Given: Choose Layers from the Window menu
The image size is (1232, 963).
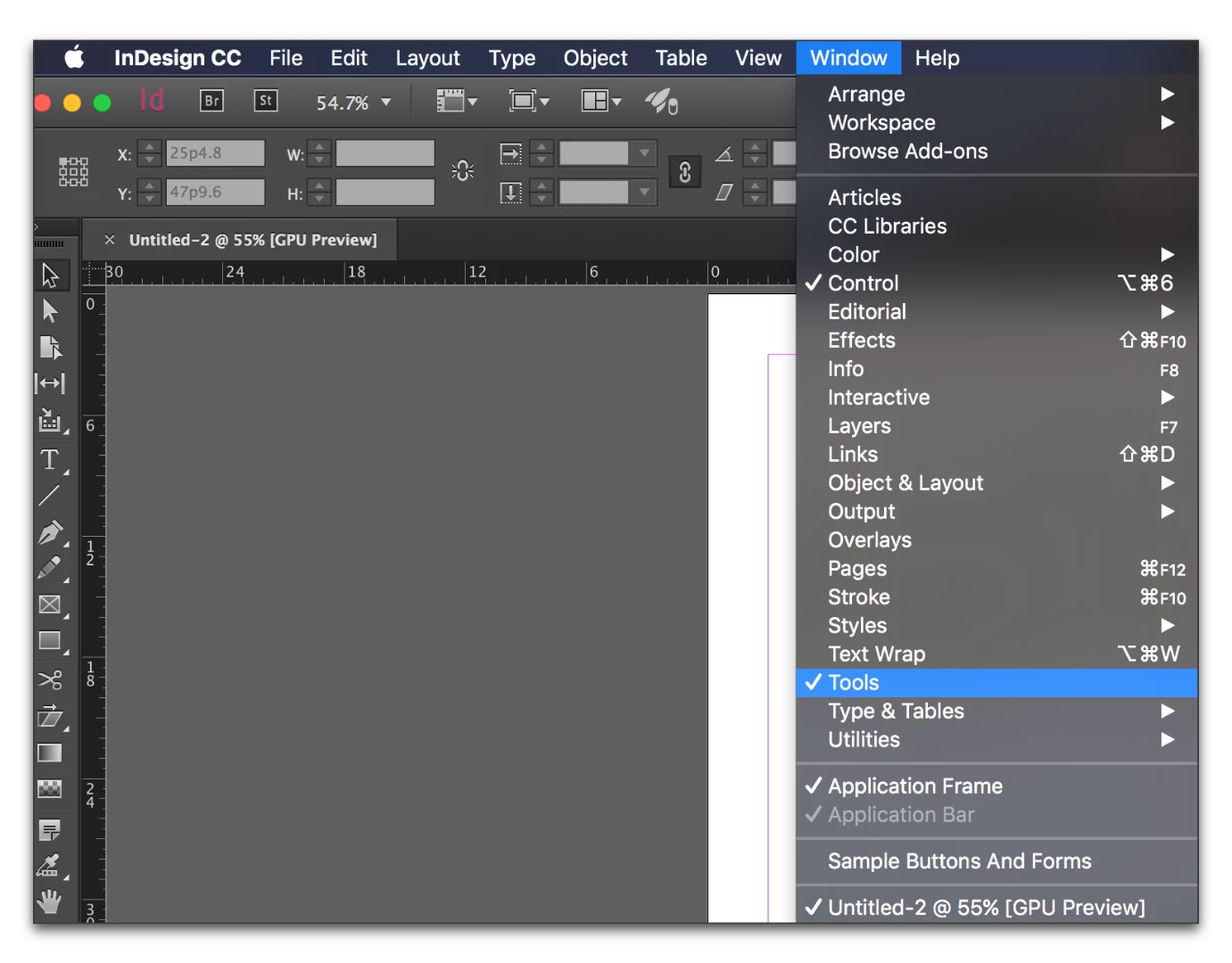Looking at the screenshot, I should click(x=996, y=426).
